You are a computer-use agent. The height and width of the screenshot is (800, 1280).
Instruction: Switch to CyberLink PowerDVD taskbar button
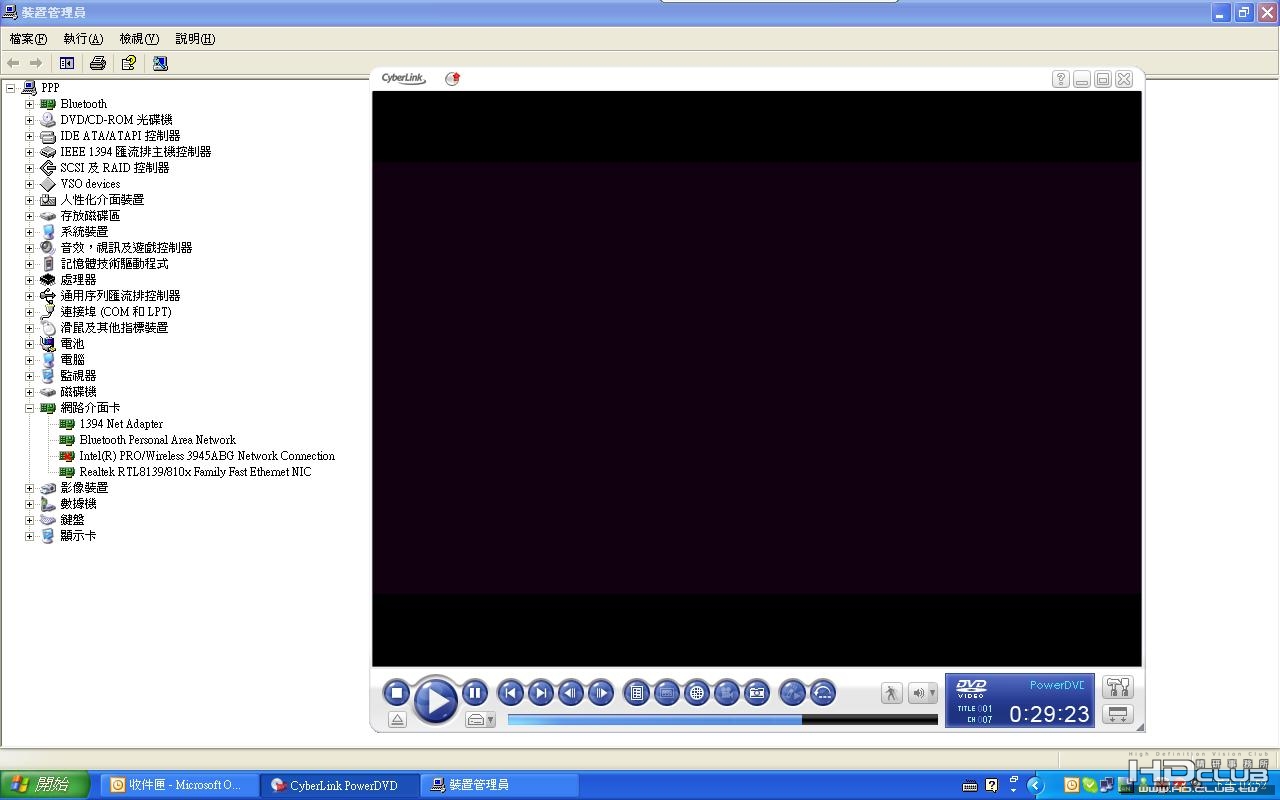(x=340, y=785)
